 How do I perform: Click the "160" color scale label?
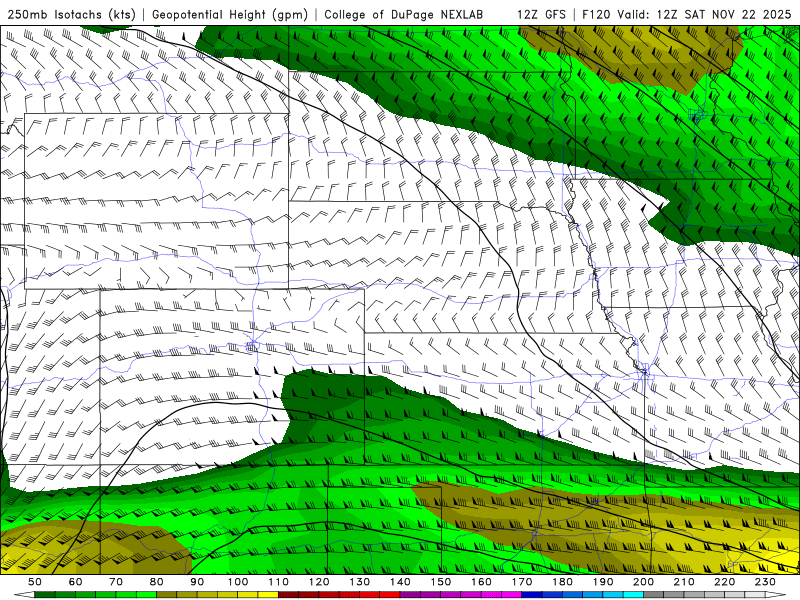(x=481, y=582)
